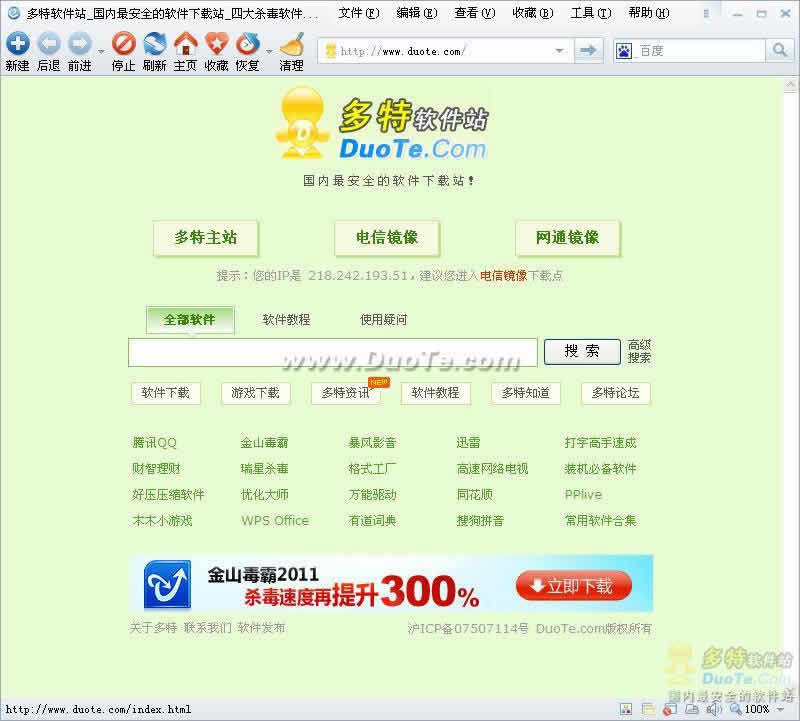The height and width of the screenshot is (721, 800).
Task: Switch to the 使用疑问 search tab
Action: [384, 320]
